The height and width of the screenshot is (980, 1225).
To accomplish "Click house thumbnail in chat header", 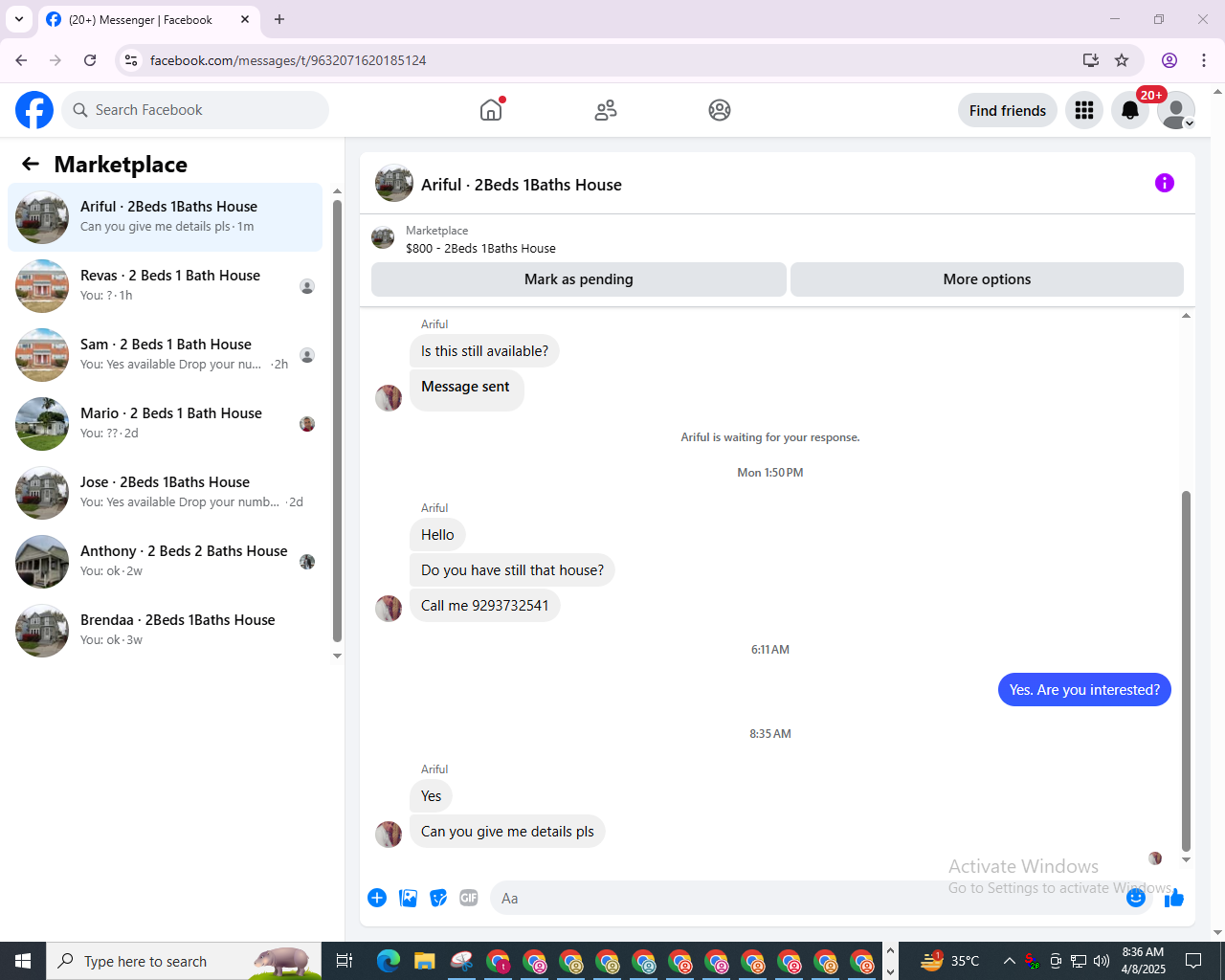I will click(x=394, y=183).
